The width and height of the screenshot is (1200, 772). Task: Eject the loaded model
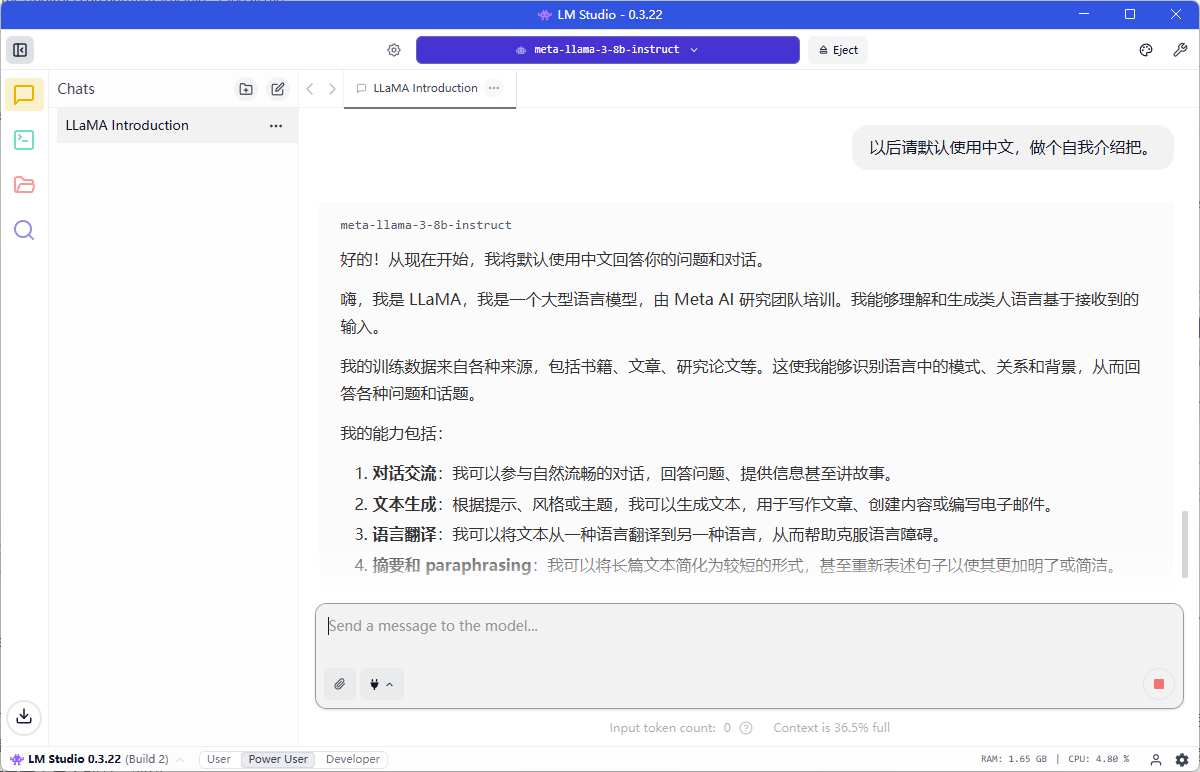838,50
